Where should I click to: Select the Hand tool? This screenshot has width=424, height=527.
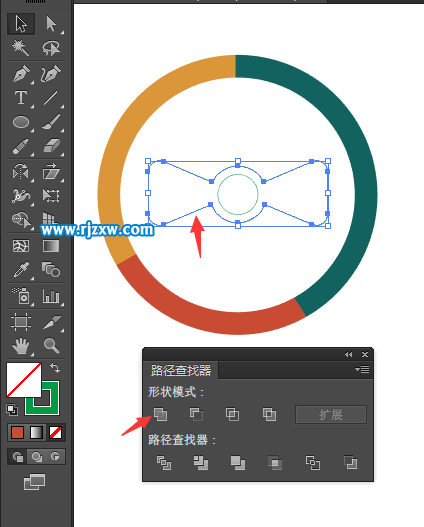(21, 346)
